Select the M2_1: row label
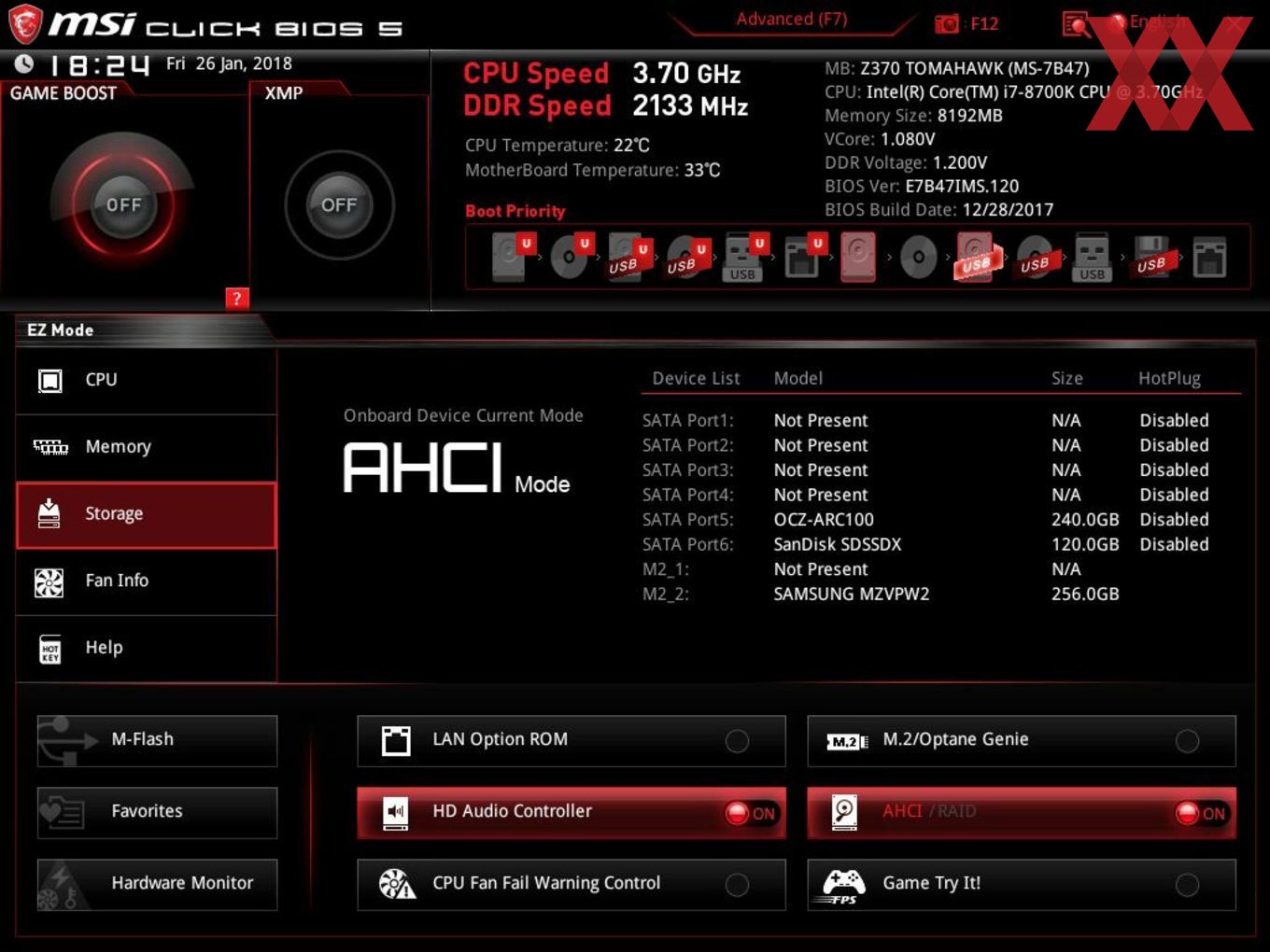This screenshot has height=952, width=1270. click(666, 569)
